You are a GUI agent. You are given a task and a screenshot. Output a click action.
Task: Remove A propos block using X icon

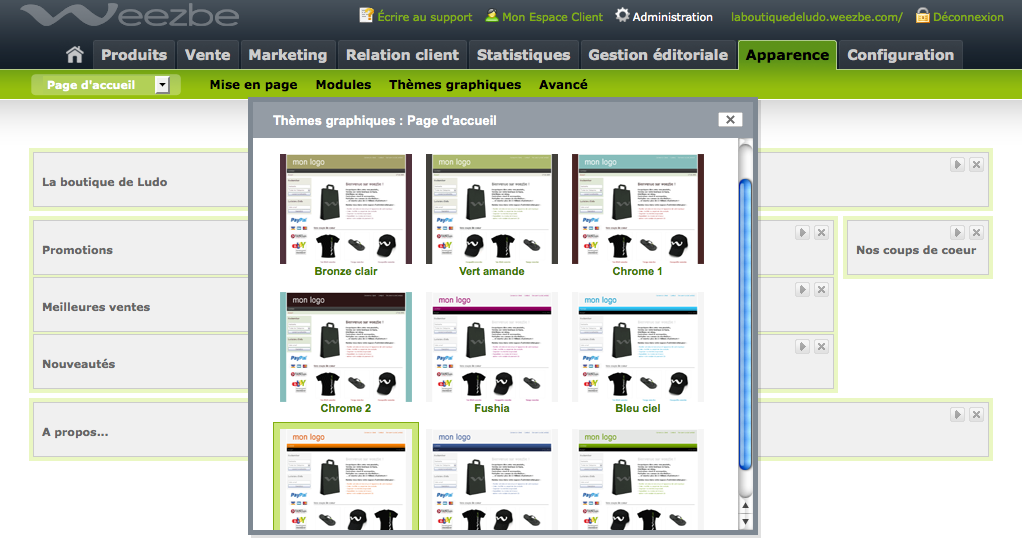coord(976,414)
